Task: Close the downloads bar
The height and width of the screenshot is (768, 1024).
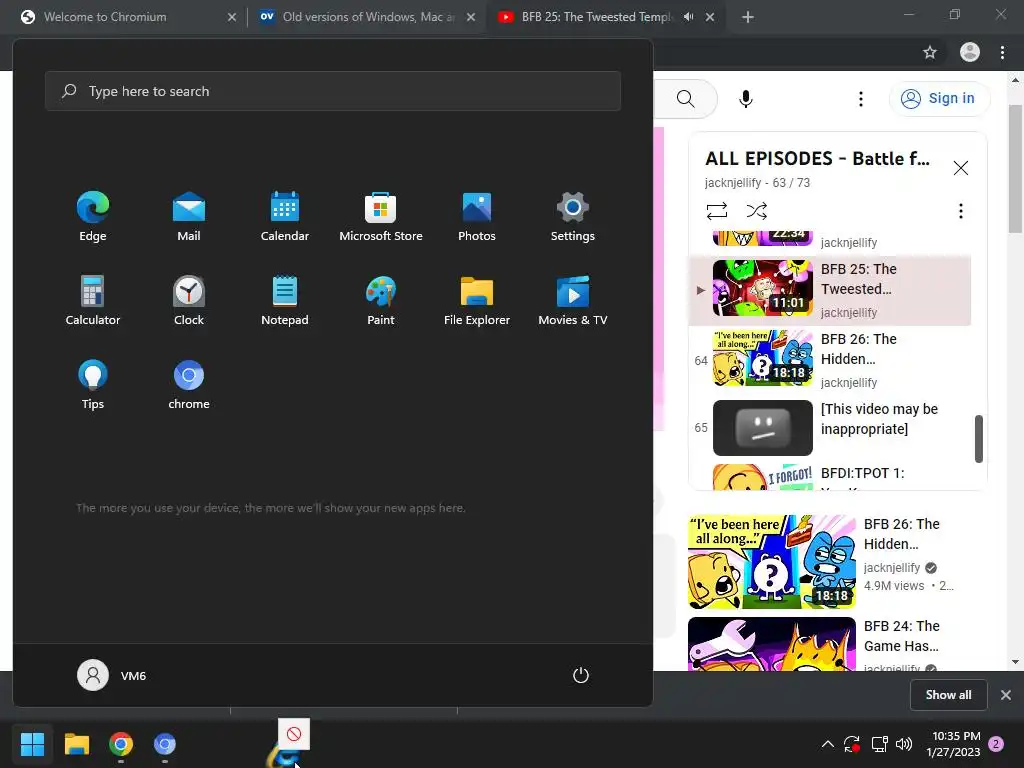Action: click(x=1006, y=695)
